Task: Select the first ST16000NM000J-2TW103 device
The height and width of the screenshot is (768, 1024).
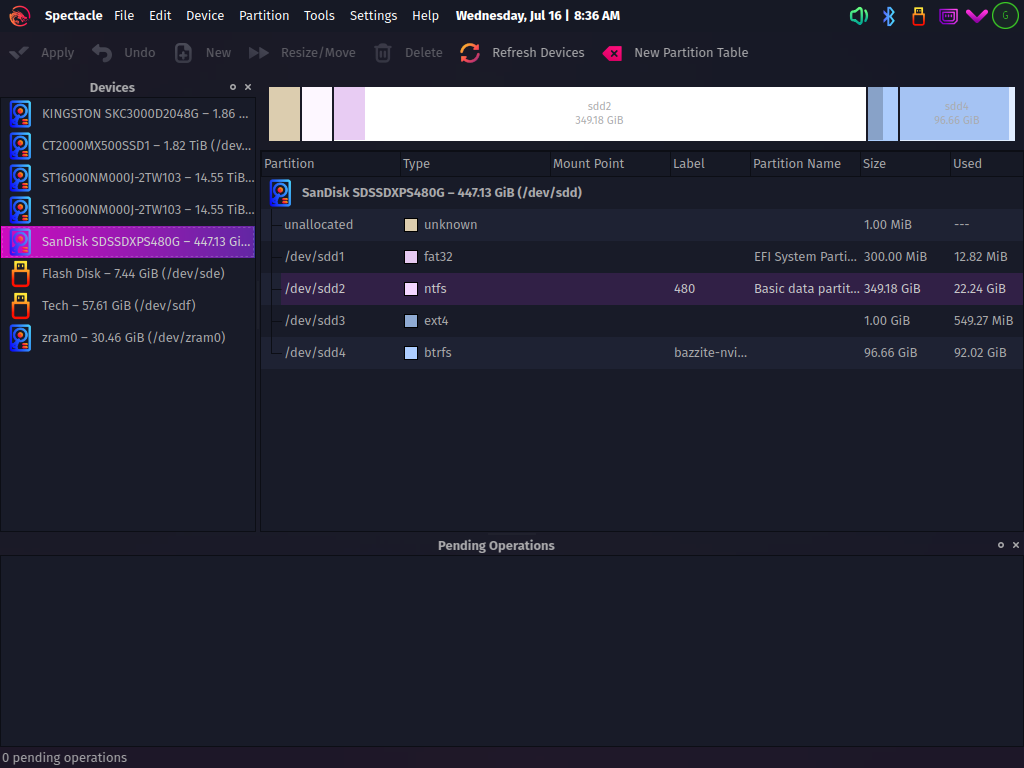Action: [x=128, y=178]
